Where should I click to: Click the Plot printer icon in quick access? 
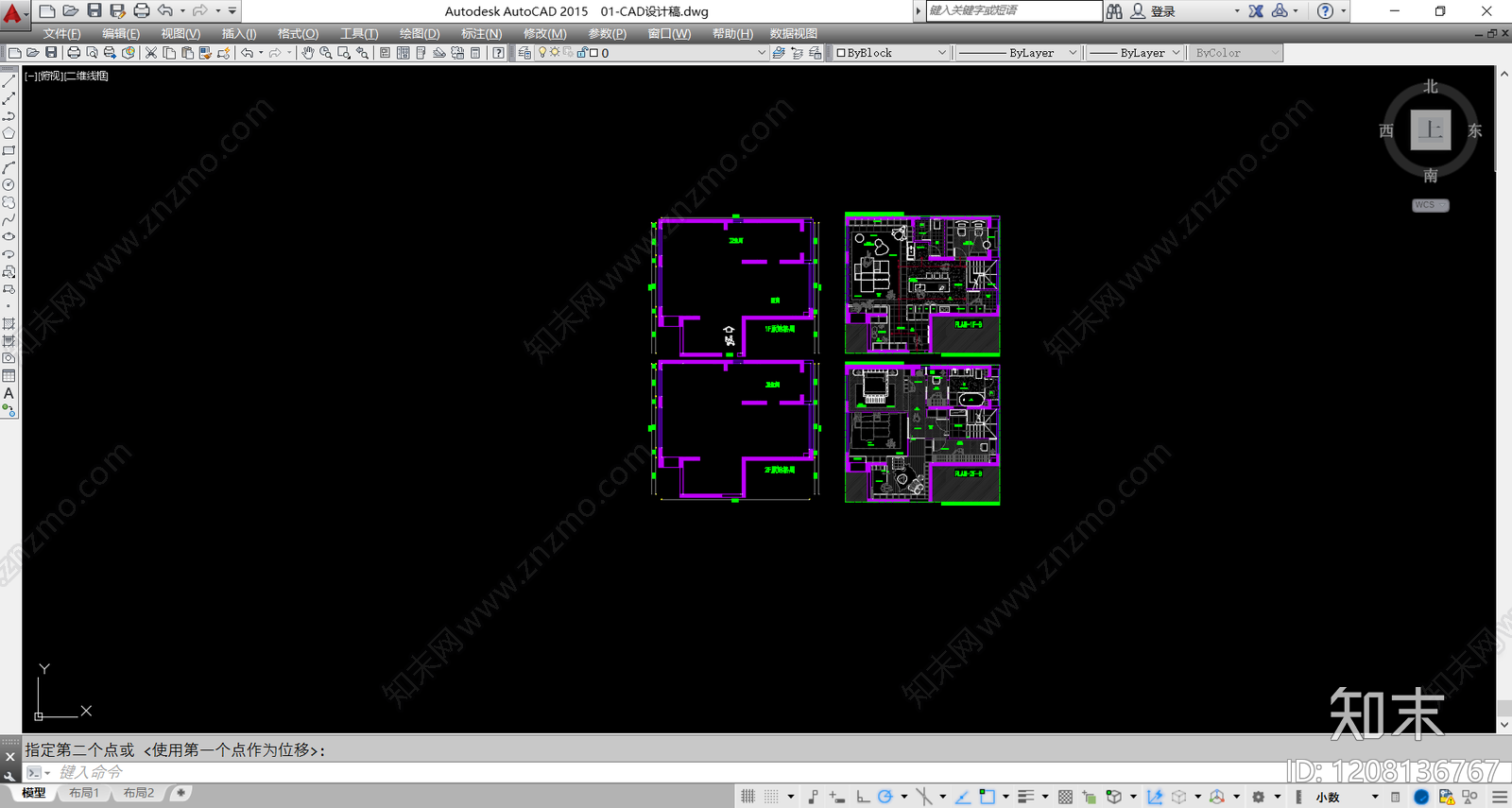click(141, 10)
